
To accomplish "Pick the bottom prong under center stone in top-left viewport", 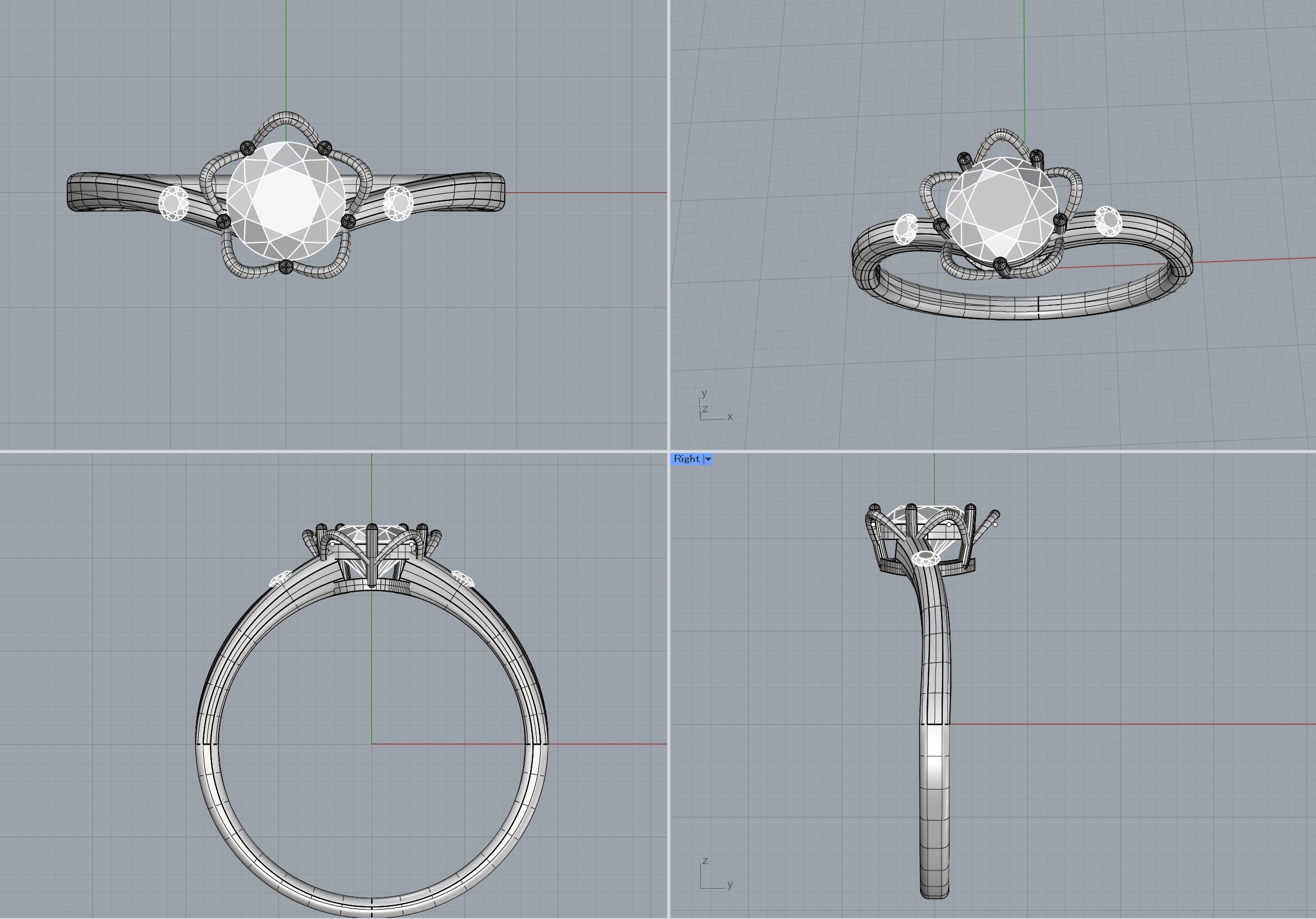I will click(286, 267).
